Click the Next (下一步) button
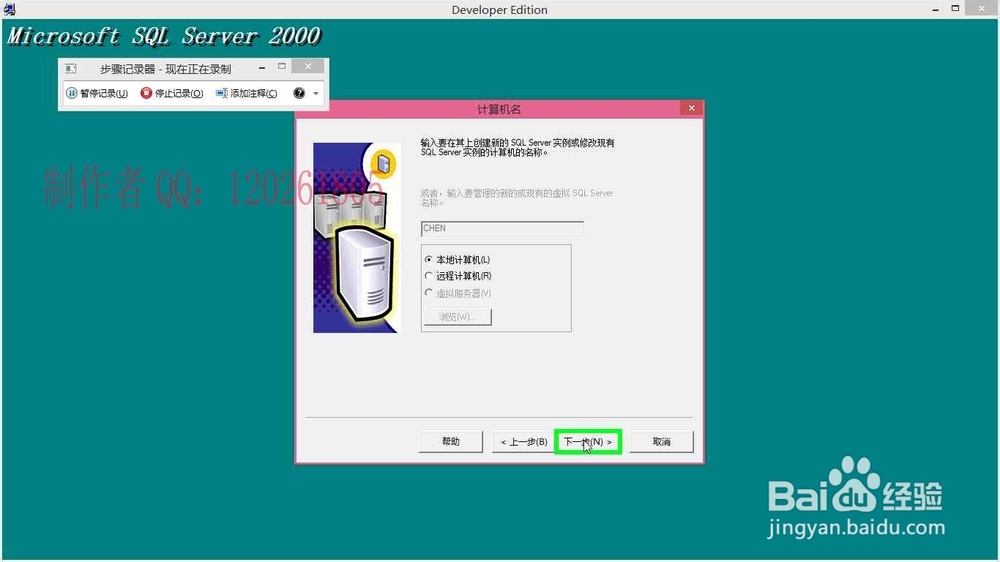The height and width of the screenshot is (562, 1000). [x=587, y=441]
